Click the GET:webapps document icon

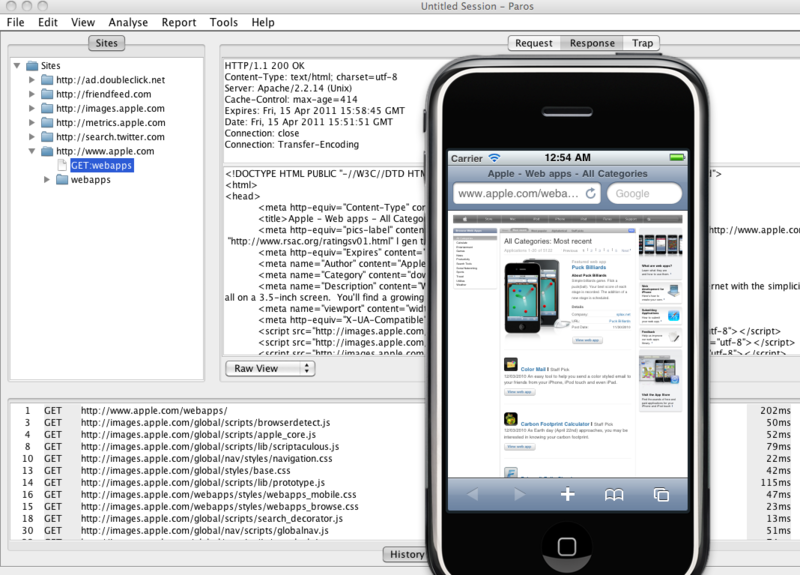click(x=62, y=165)
